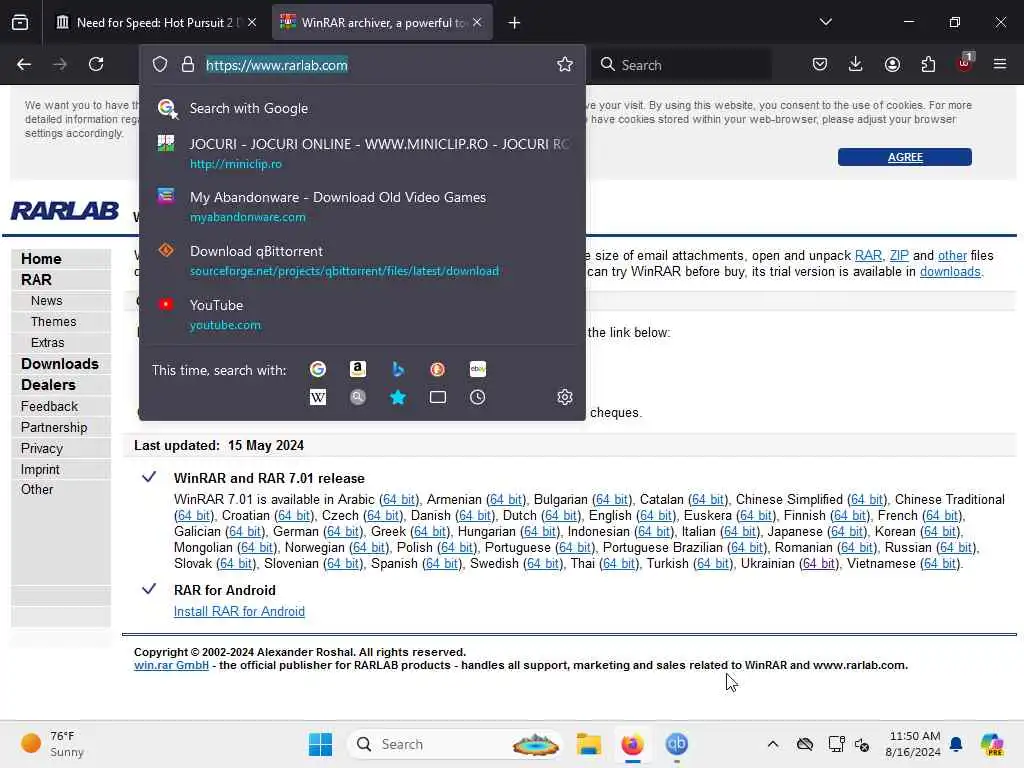Click the AGREE cookie button

904,157
